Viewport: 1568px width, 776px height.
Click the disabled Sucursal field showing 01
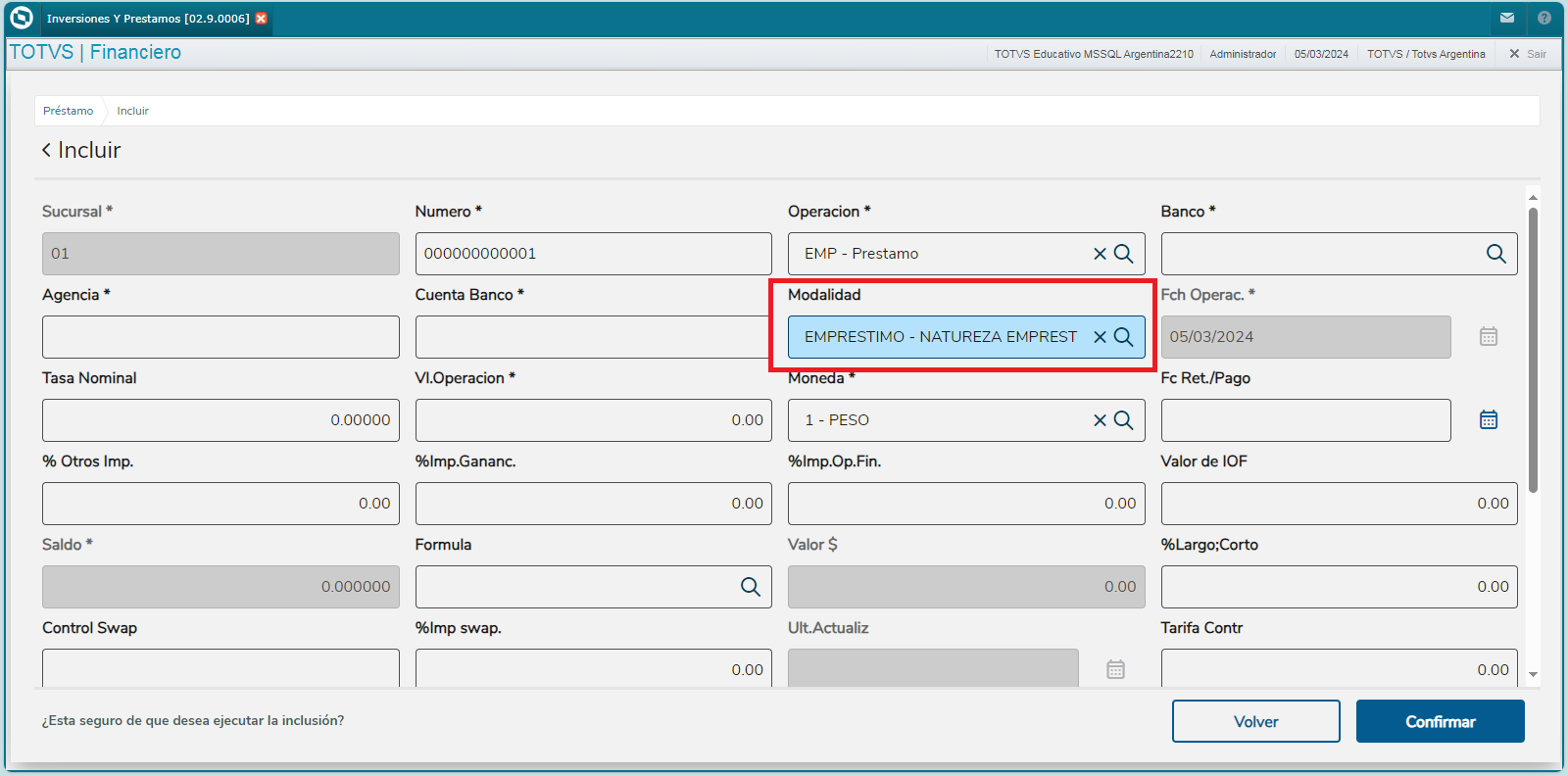(x=220, y=254)
